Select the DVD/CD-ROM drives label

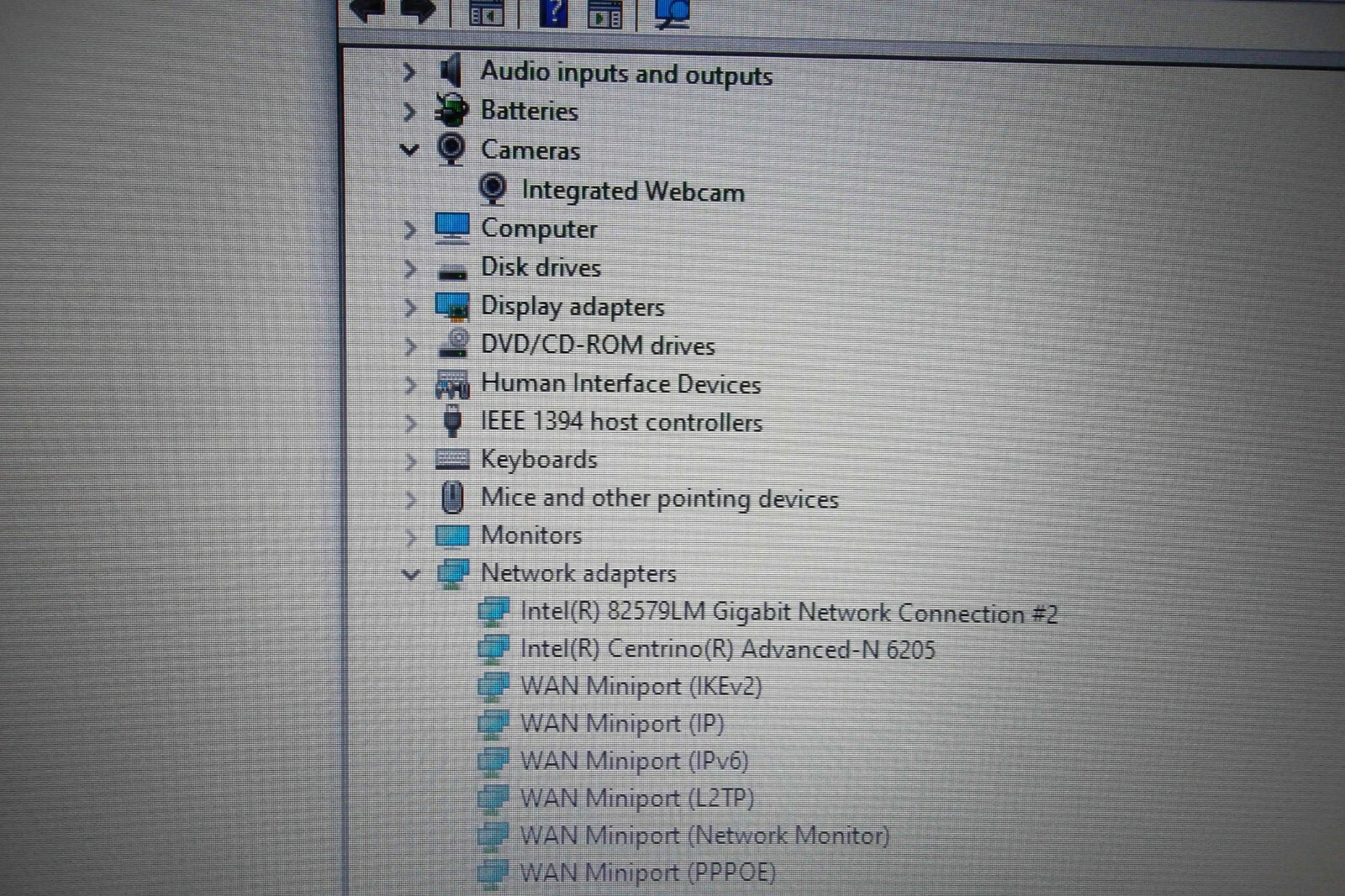coord(598,345)
